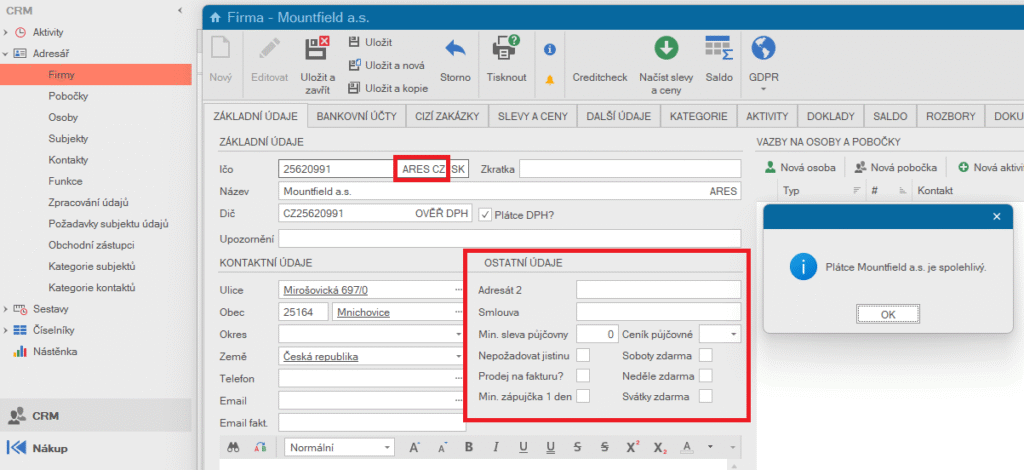This screenshot has width=1024, height=470.
Task: Select Pobočky in the Adresář tree
Action: coord(68,96)
